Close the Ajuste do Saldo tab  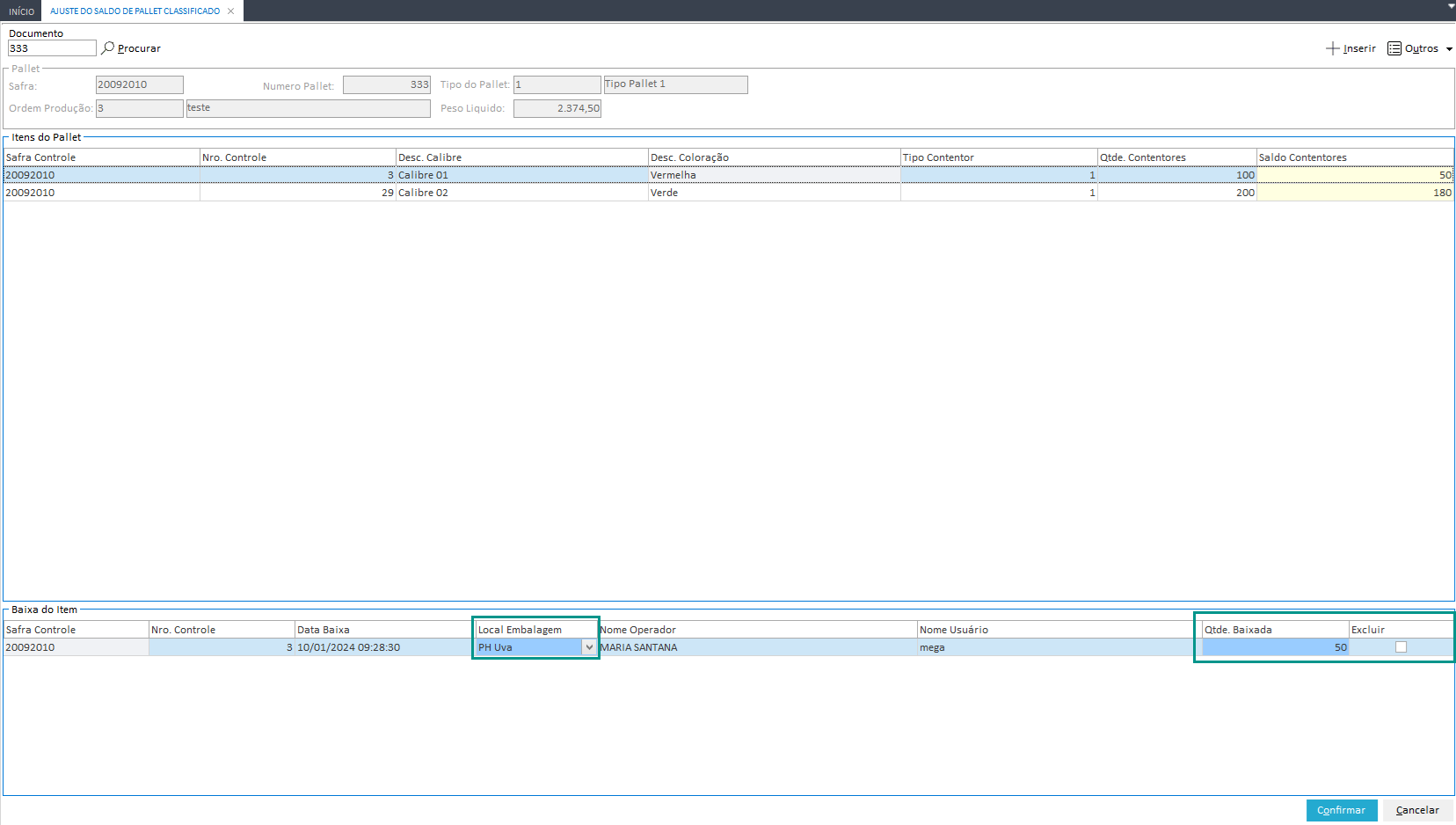pyautogui.click(x=230, y=11)
